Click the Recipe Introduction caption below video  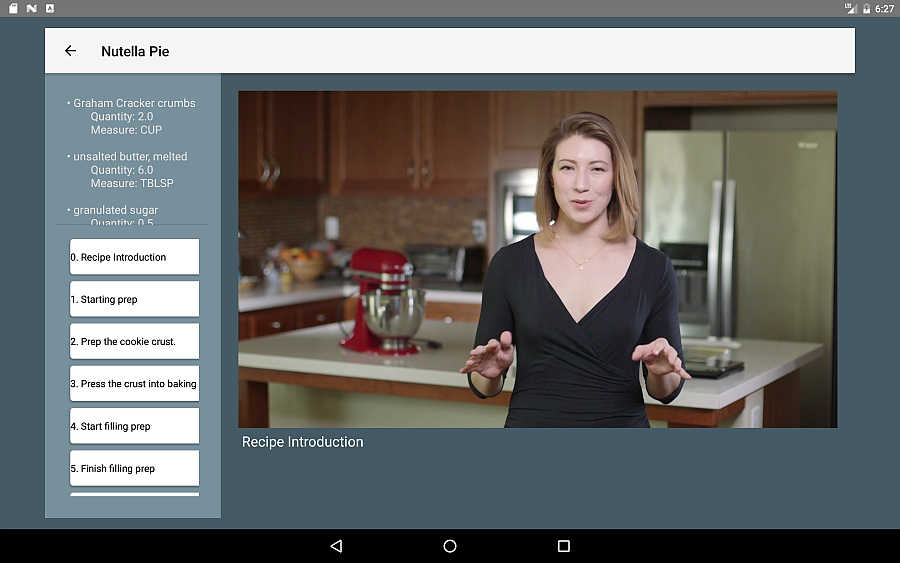pyautogui.click(x=302, y=442)
